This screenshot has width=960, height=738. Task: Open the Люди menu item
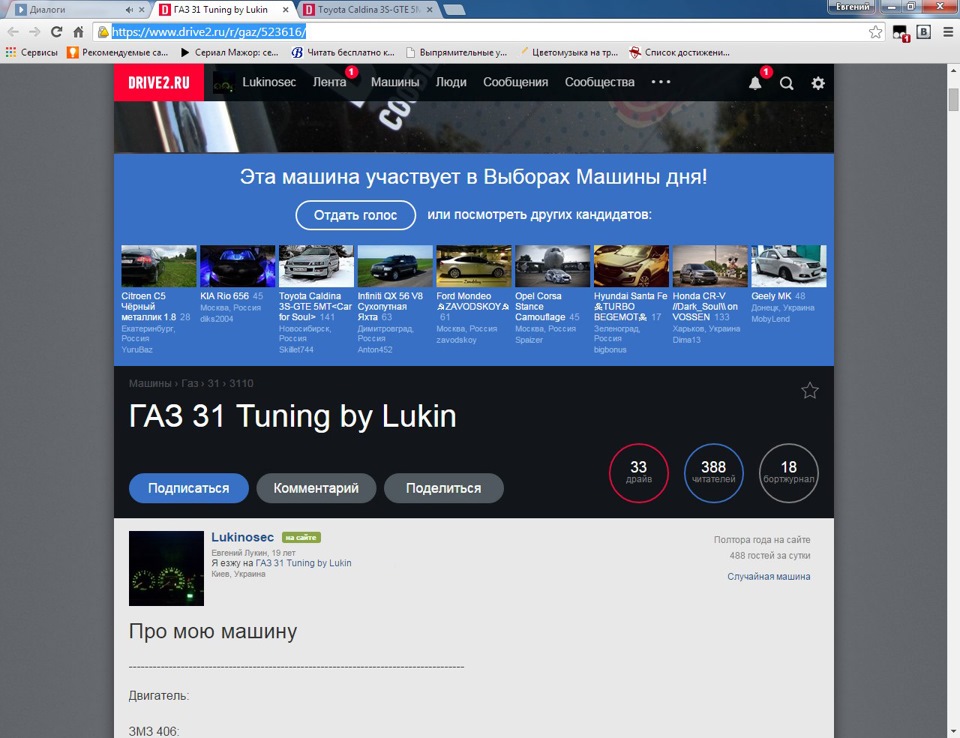coord(451,82)
